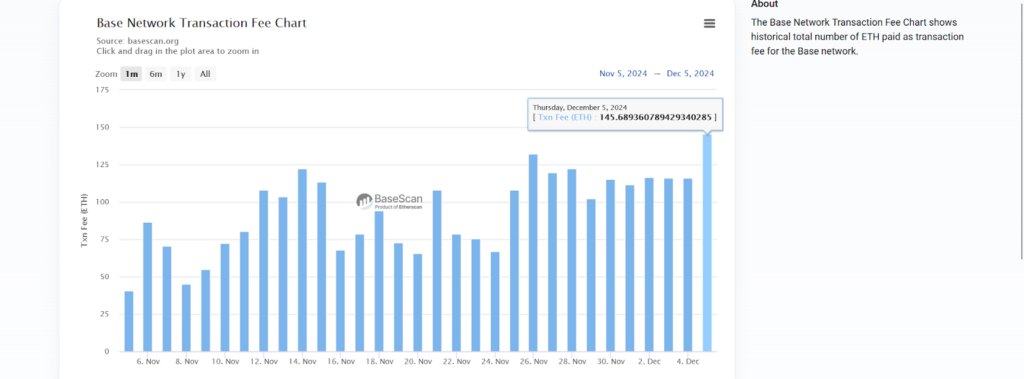Edit the Dec 5, 2024 end date
The width and height of the screenshot is (1024, 379).
[690, 74]
